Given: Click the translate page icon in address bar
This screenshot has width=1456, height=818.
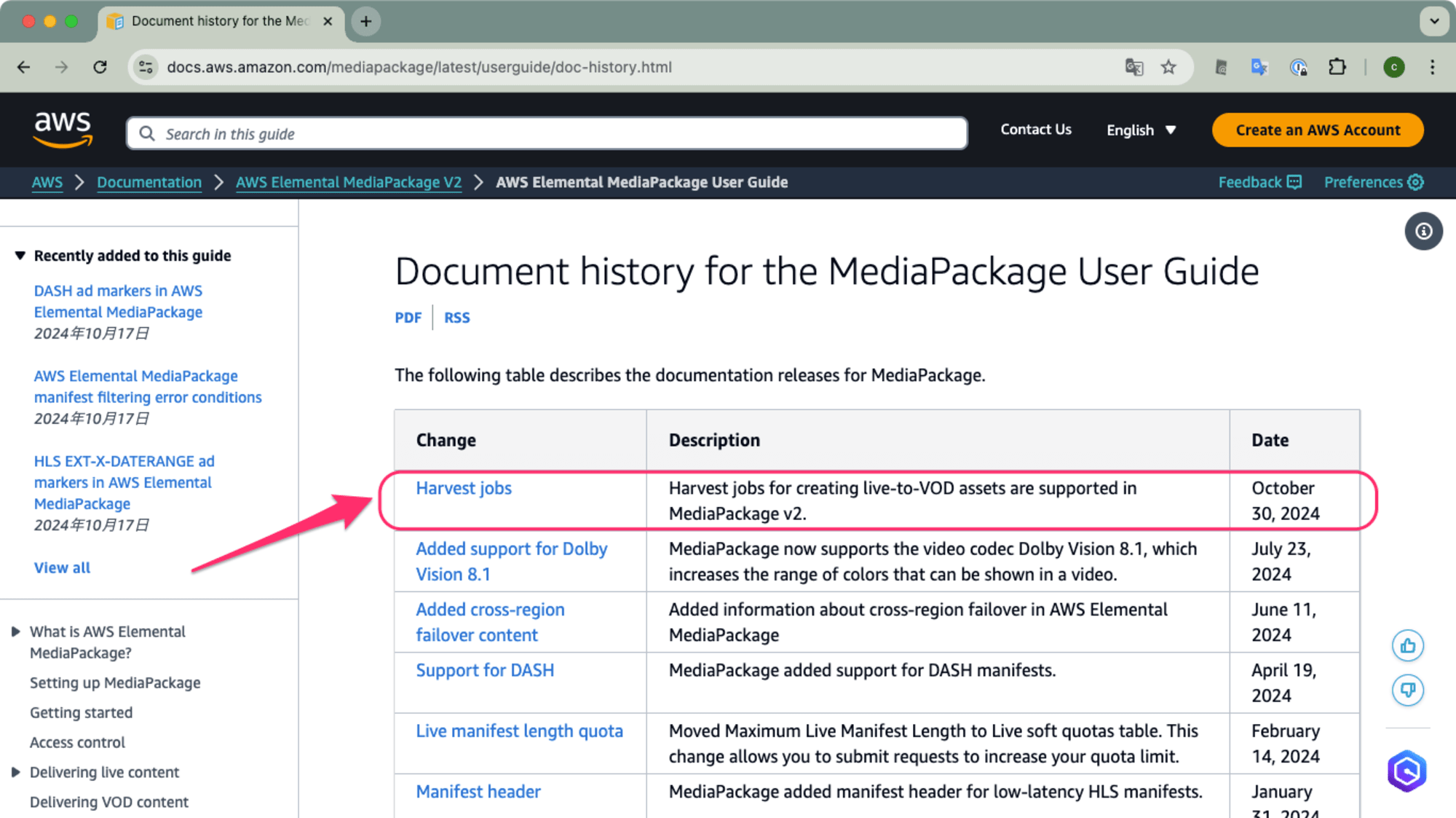Looking at the screenshot, I should coord(1134,67).
